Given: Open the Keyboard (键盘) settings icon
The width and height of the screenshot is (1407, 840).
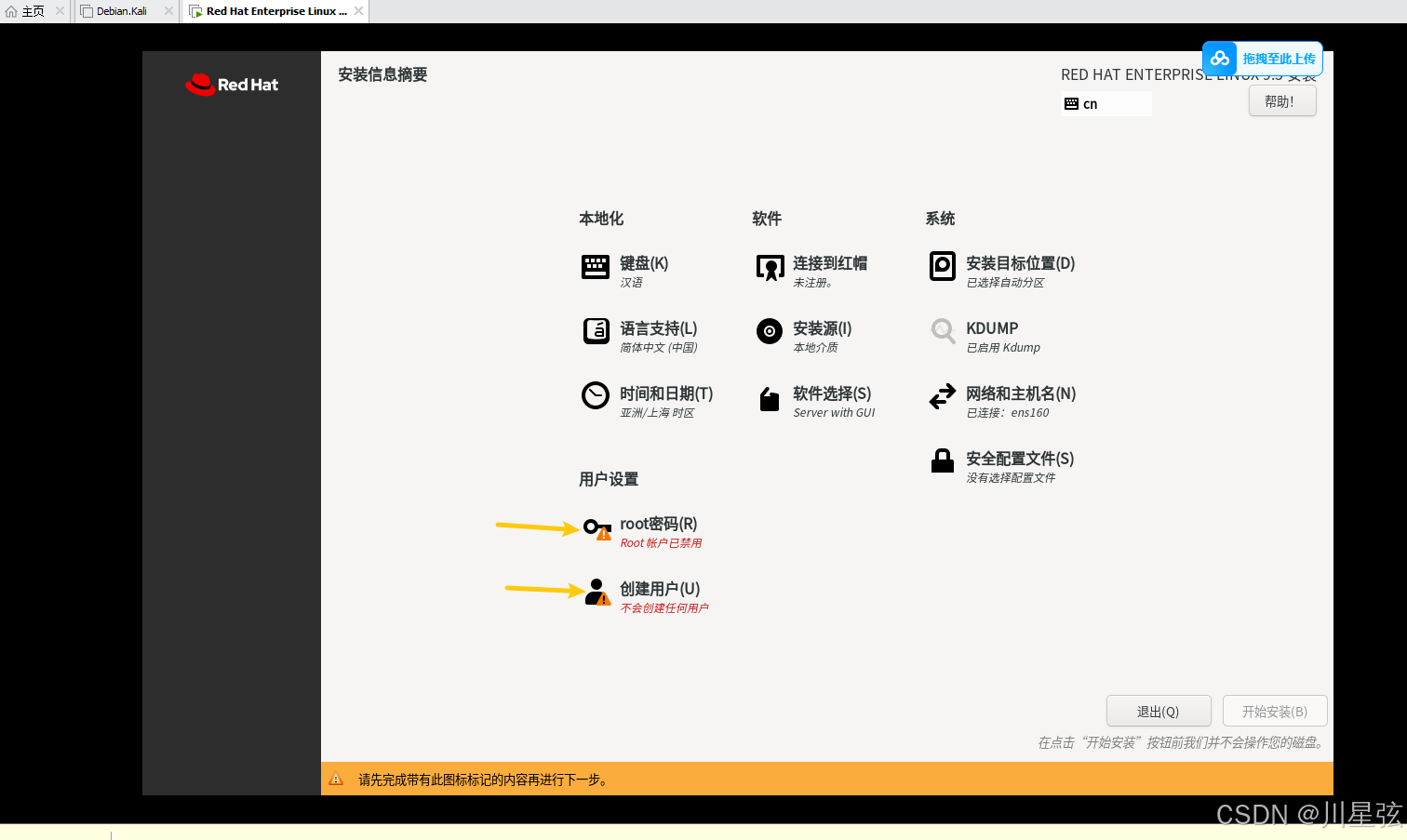Looking at the screenshot, I should click(596, 267).
